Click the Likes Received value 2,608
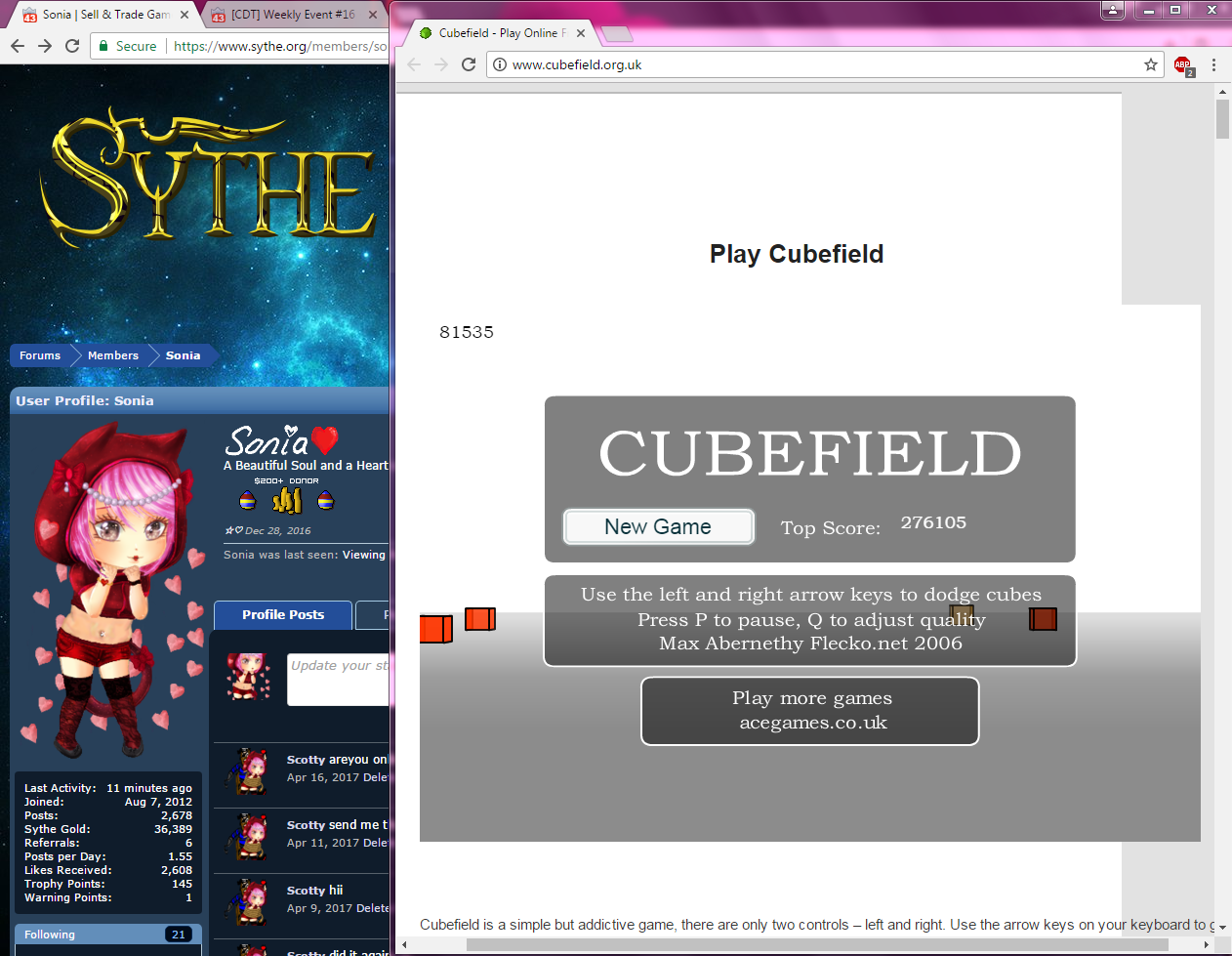The width and height of the screenshot is (1232, 956). [177, 870]
